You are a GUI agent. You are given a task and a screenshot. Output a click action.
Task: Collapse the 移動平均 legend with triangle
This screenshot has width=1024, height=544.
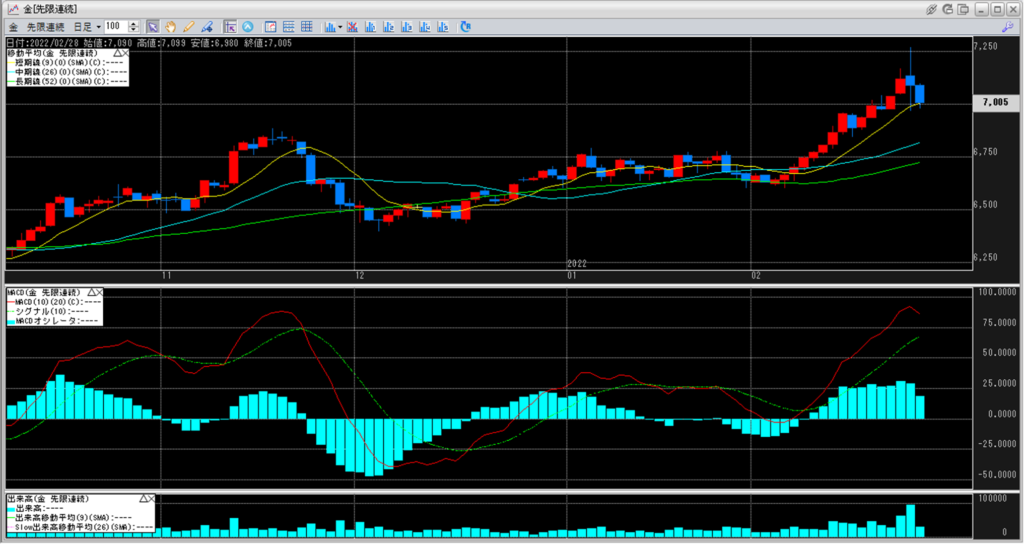click(119, 51)
